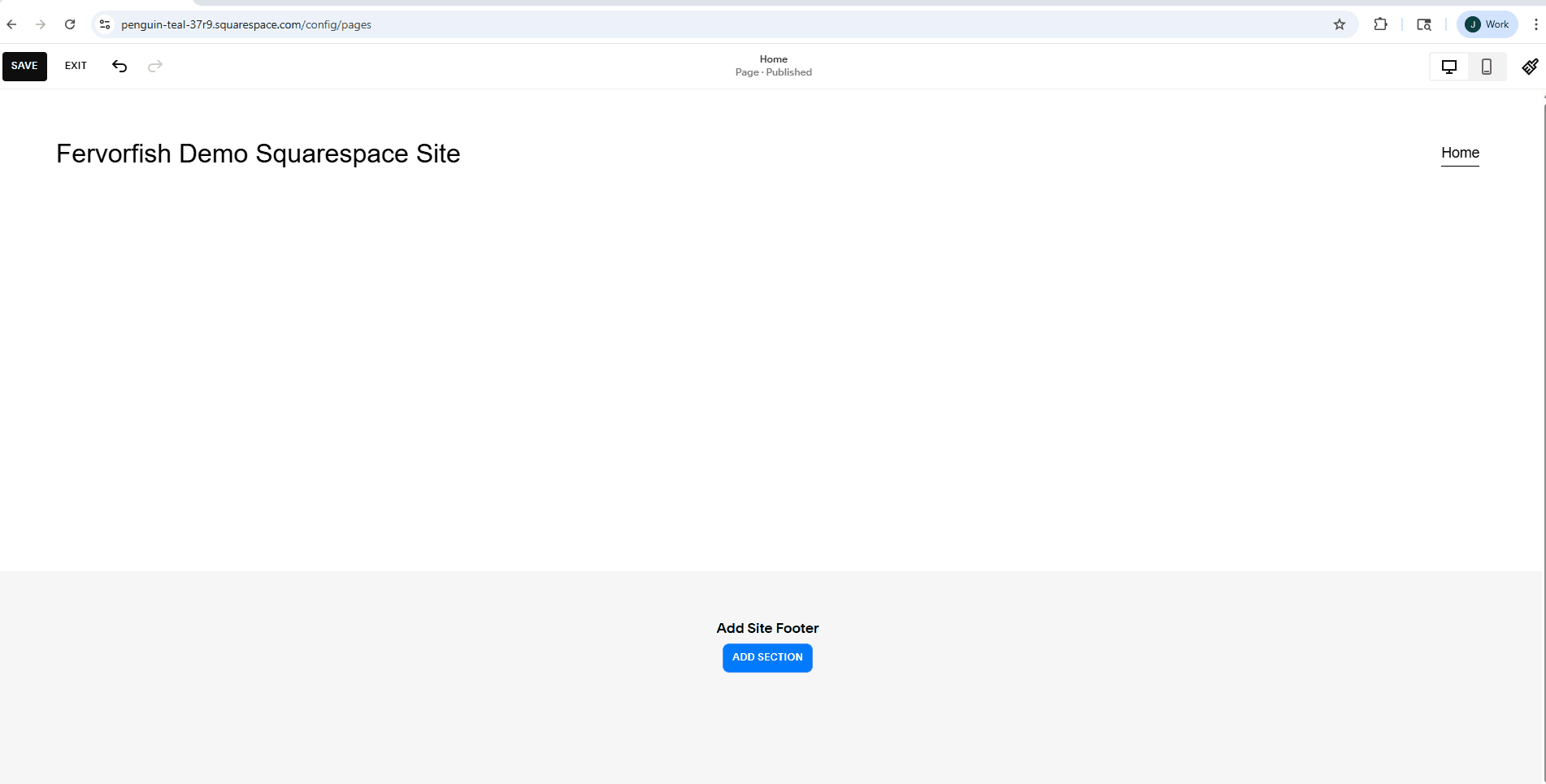Image resolution: width=1546 pixels, height=784 pixels.
Task: Click the Page · Published status text
Action: 774,72
